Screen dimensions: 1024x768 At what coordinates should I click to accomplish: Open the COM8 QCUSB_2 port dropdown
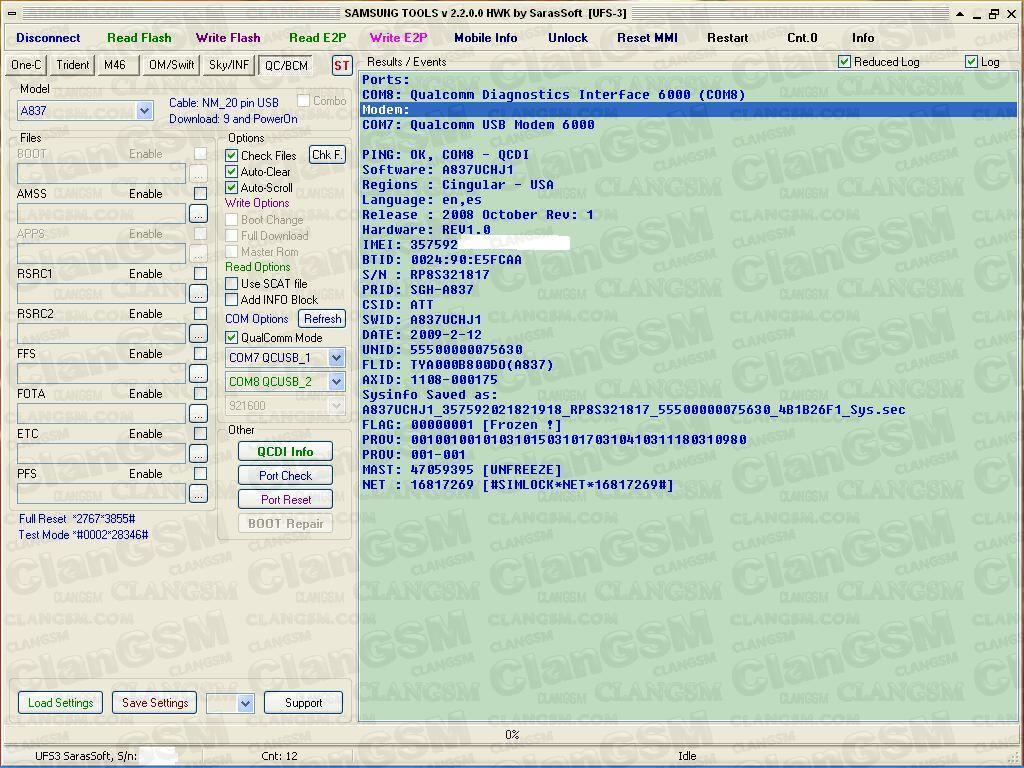(x=336, y=381)
